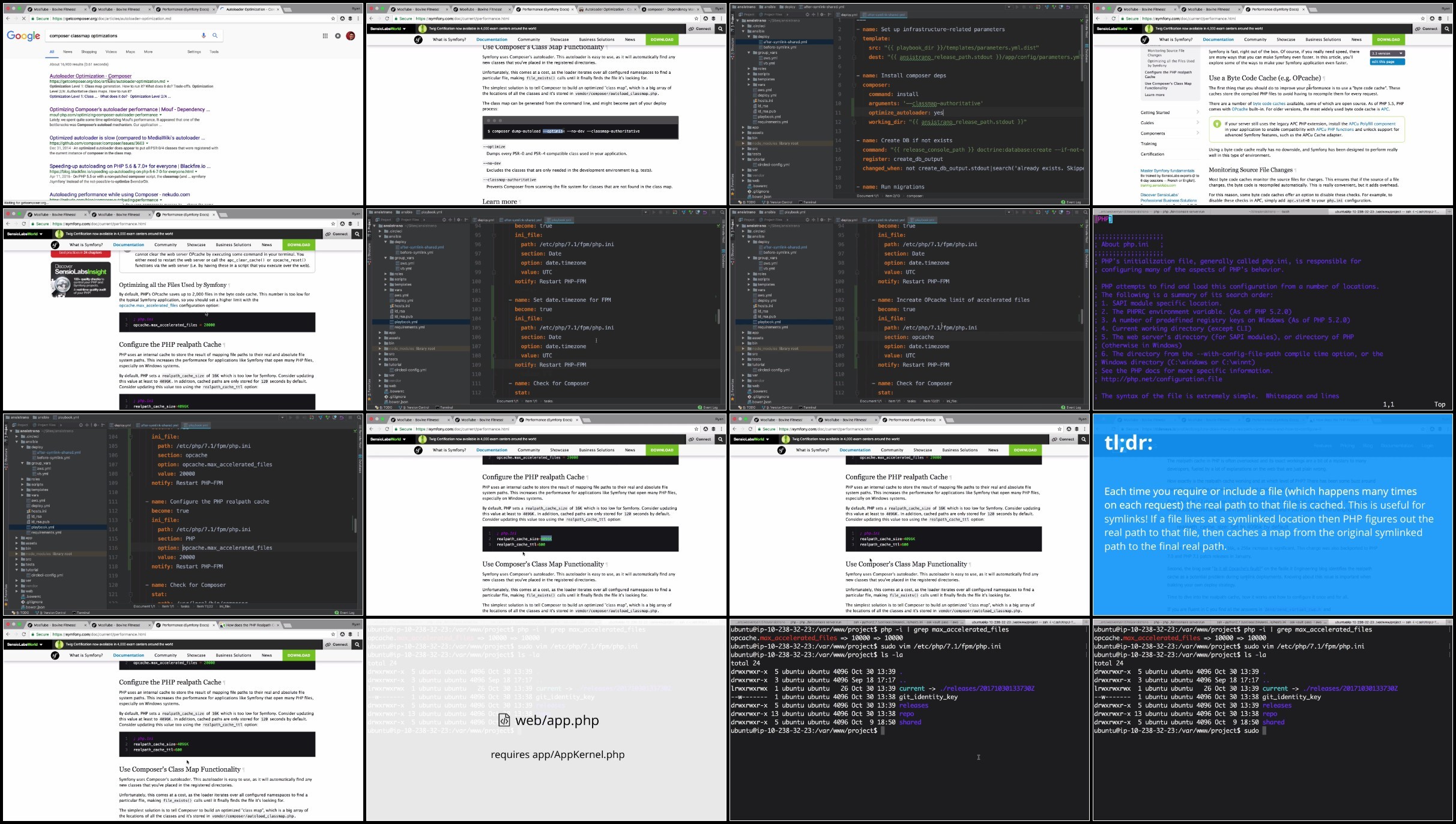Follow the "opcache.max_accelerated_files" link

(148, 305)
